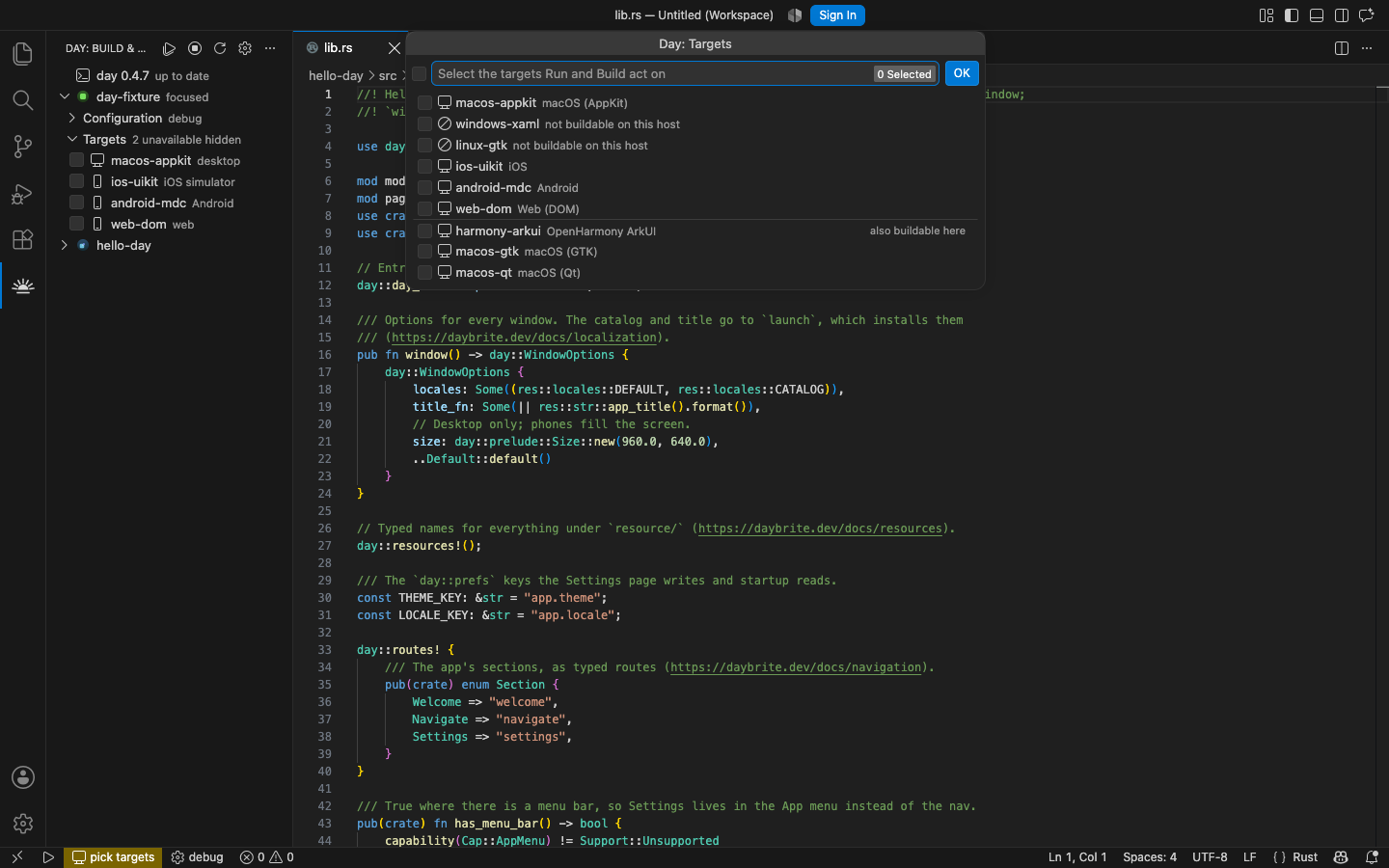This screenshot has width=1389, height=868.
Task: Toggle Panel icon in title bar
Action: [1317, 15]
